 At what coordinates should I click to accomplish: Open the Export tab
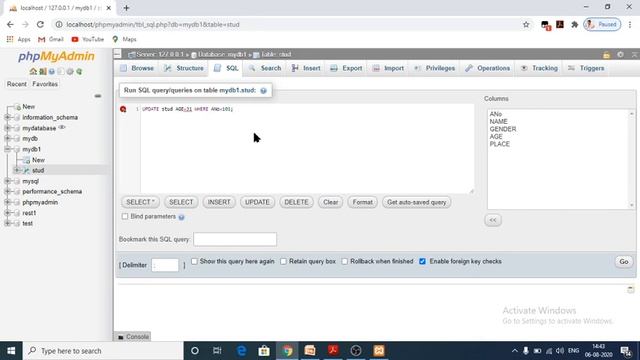click(x=346, y=68)
